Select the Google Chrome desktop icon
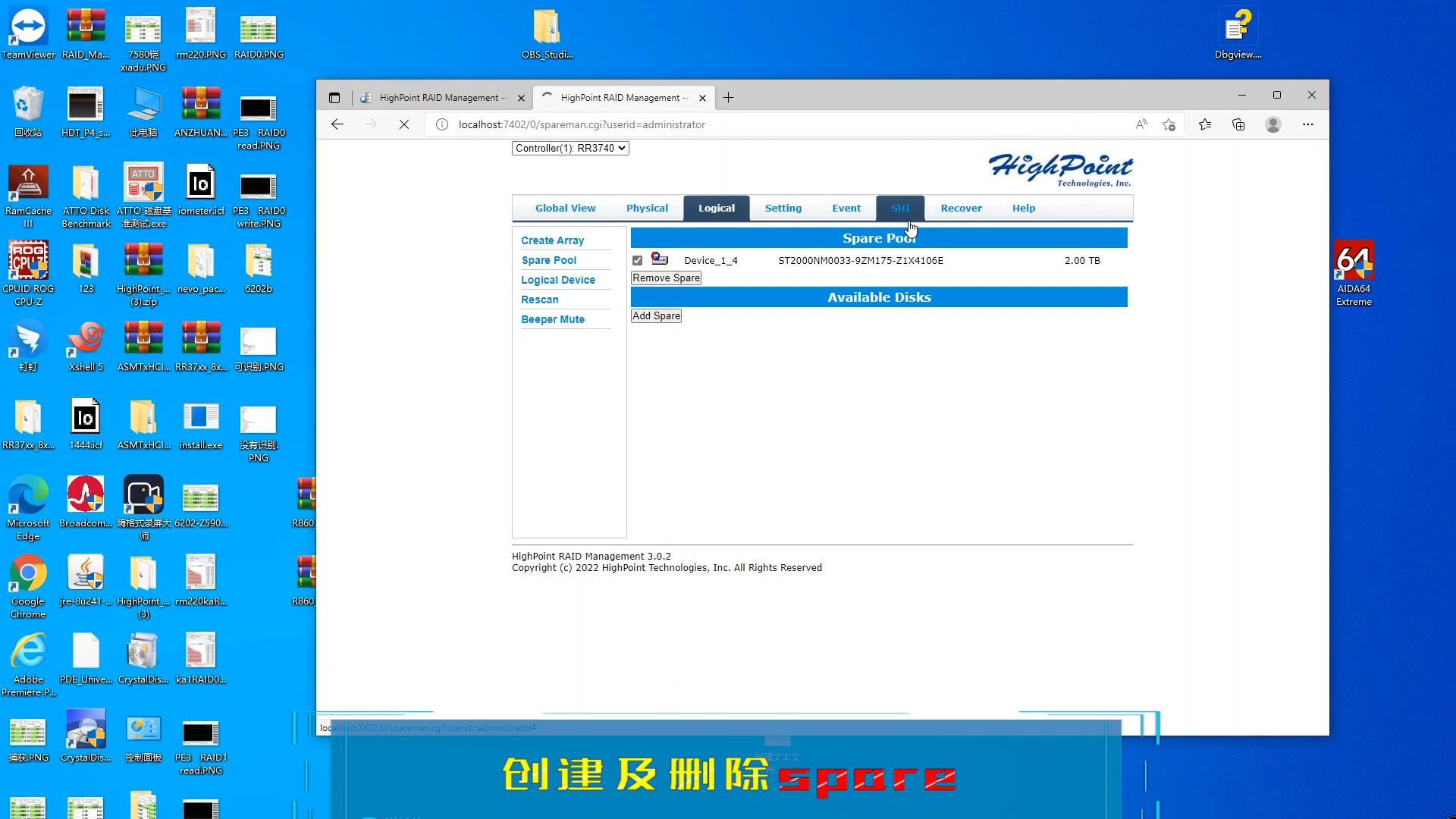 28,586
